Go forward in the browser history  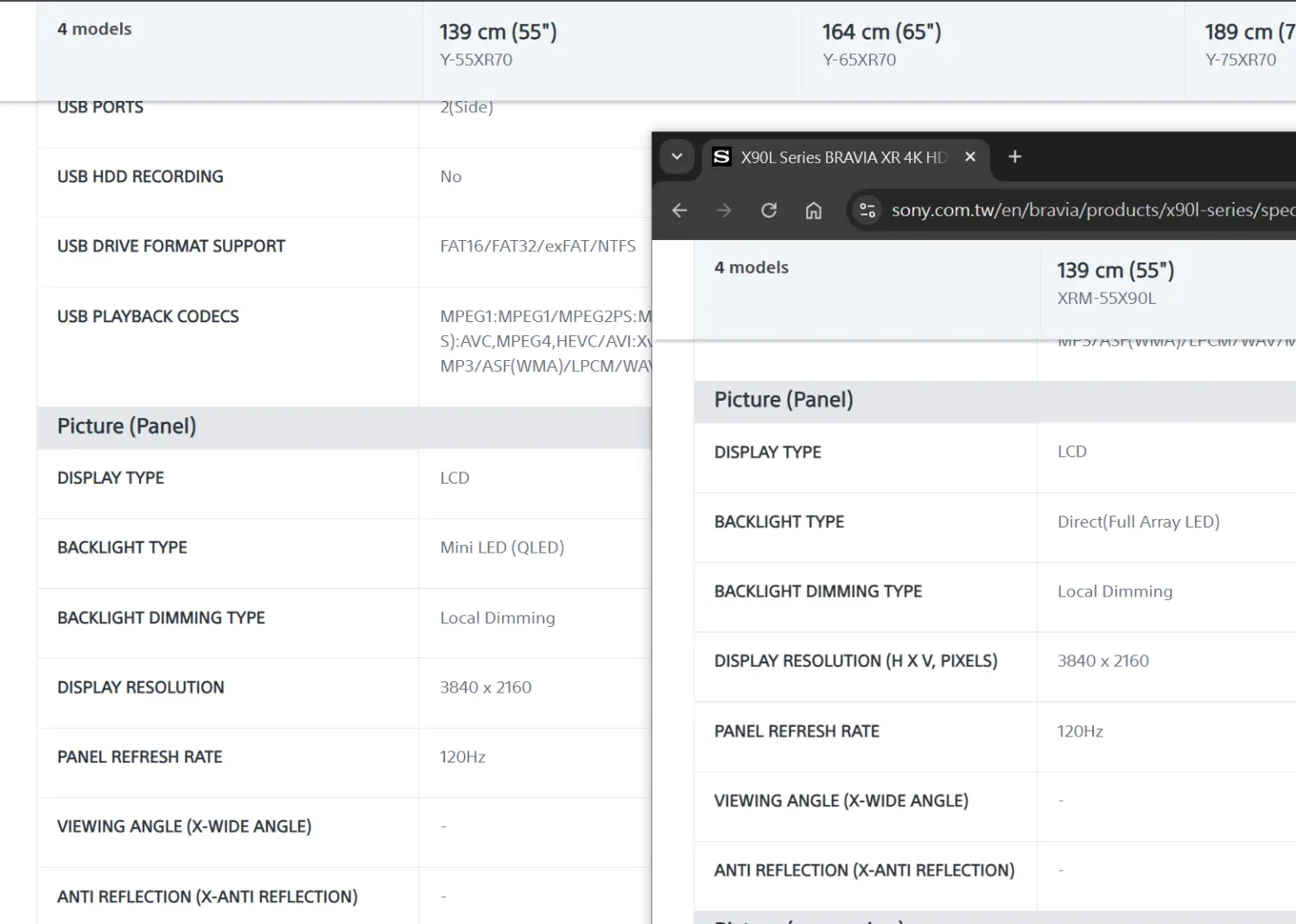point(724,210)
